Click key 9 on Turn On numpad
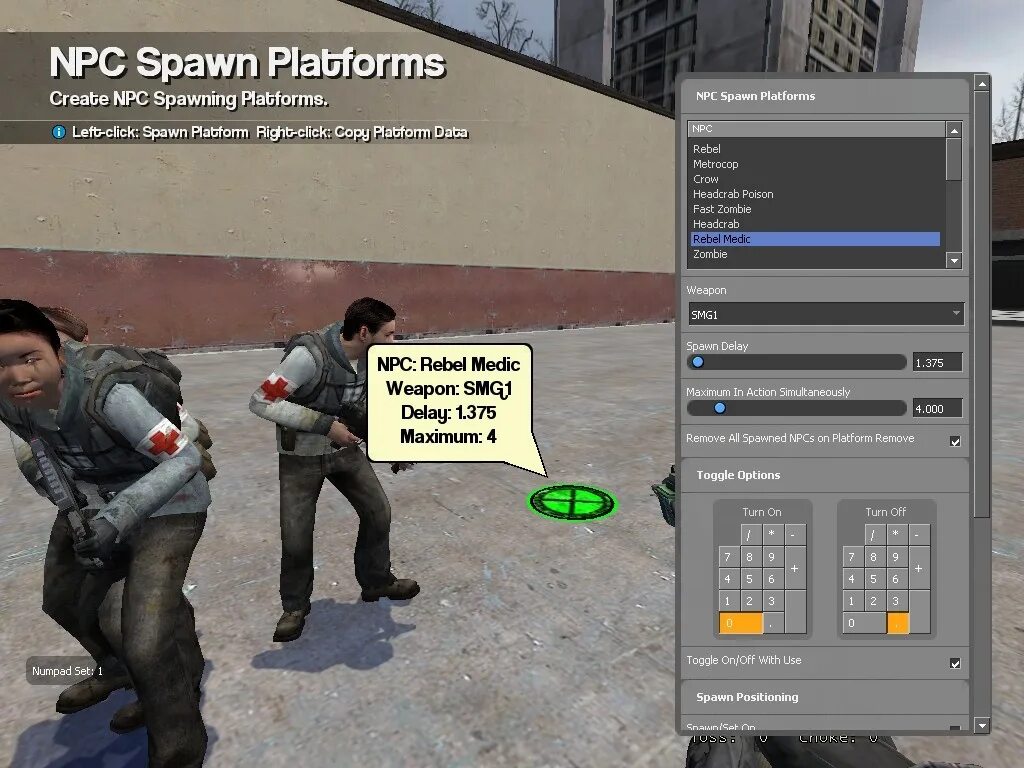This screenshot has width=1024, height=768. (x=773, y=557)
